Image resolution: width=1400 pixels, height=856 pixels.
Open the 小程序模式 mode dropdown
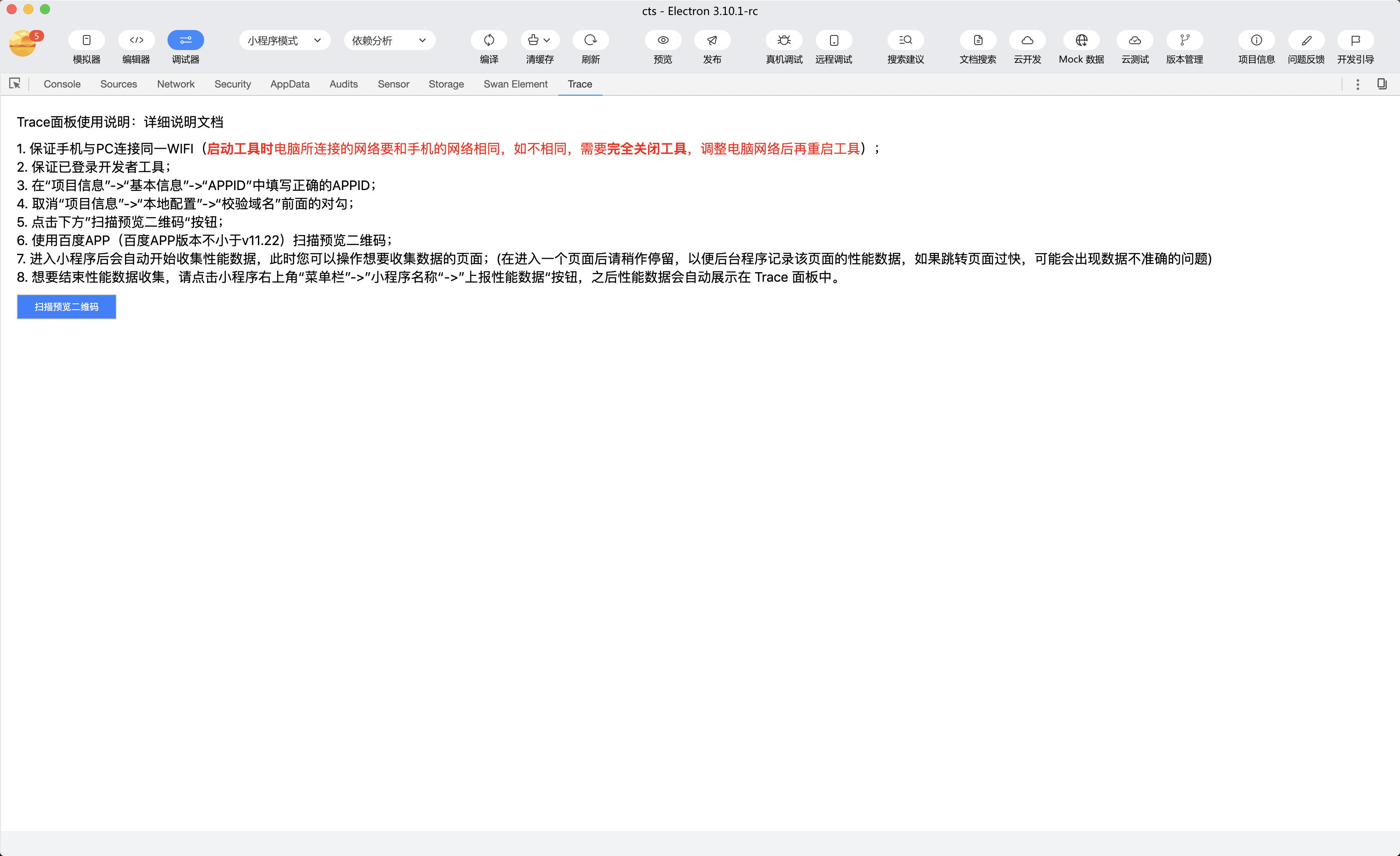[284, 40]
